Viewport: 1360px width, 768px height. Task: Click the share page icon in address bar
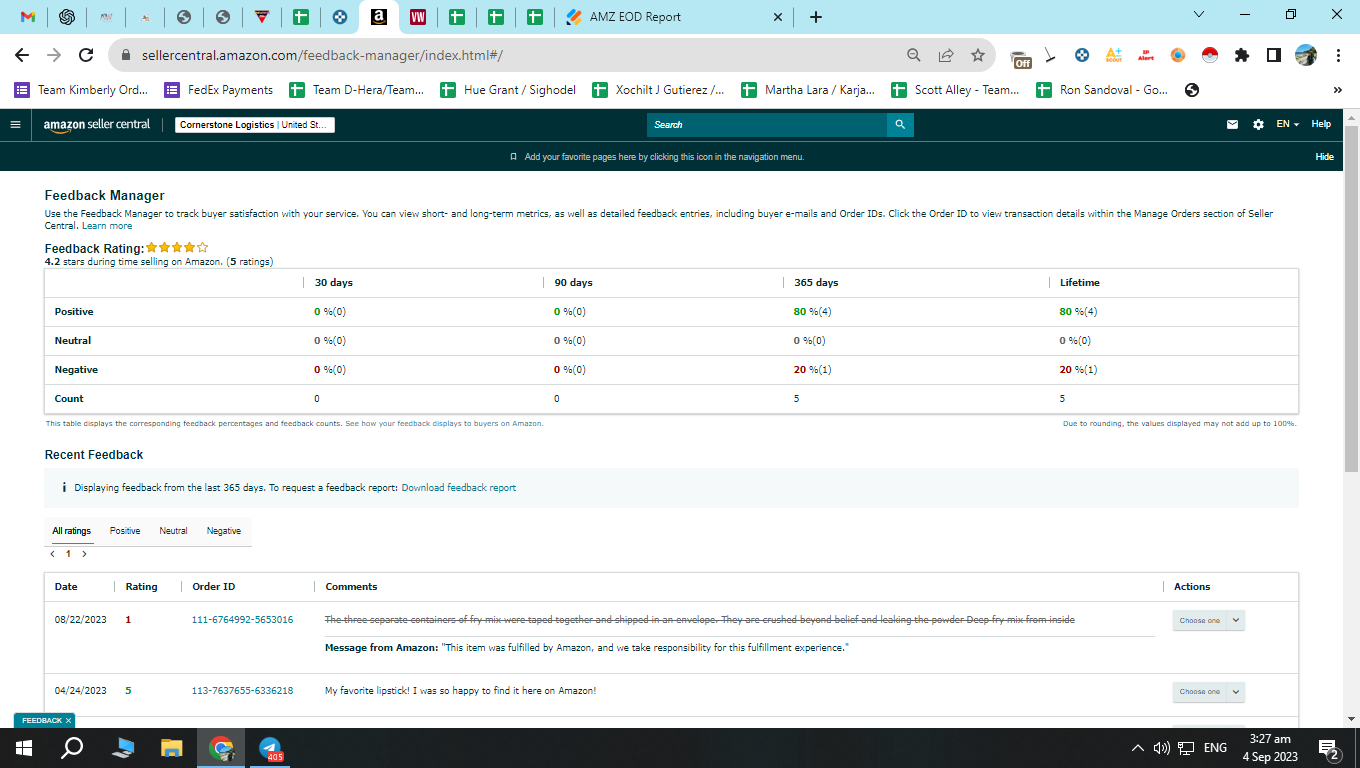pyautogui.click(x=946, y=55)
